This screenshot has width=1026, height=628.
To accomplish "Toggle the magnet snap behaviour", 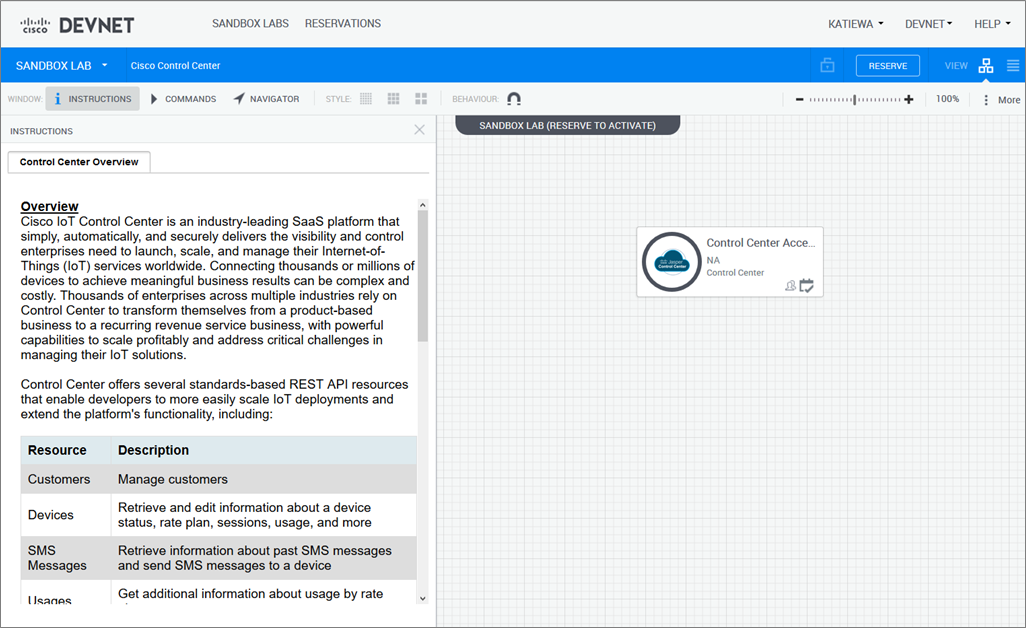I will coord(514,99).
